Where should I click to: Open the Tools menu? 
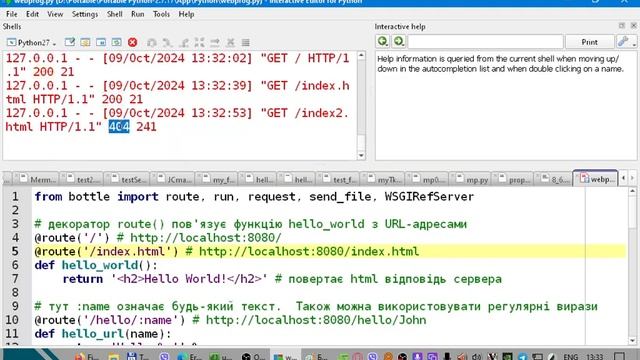coord(161,14)
